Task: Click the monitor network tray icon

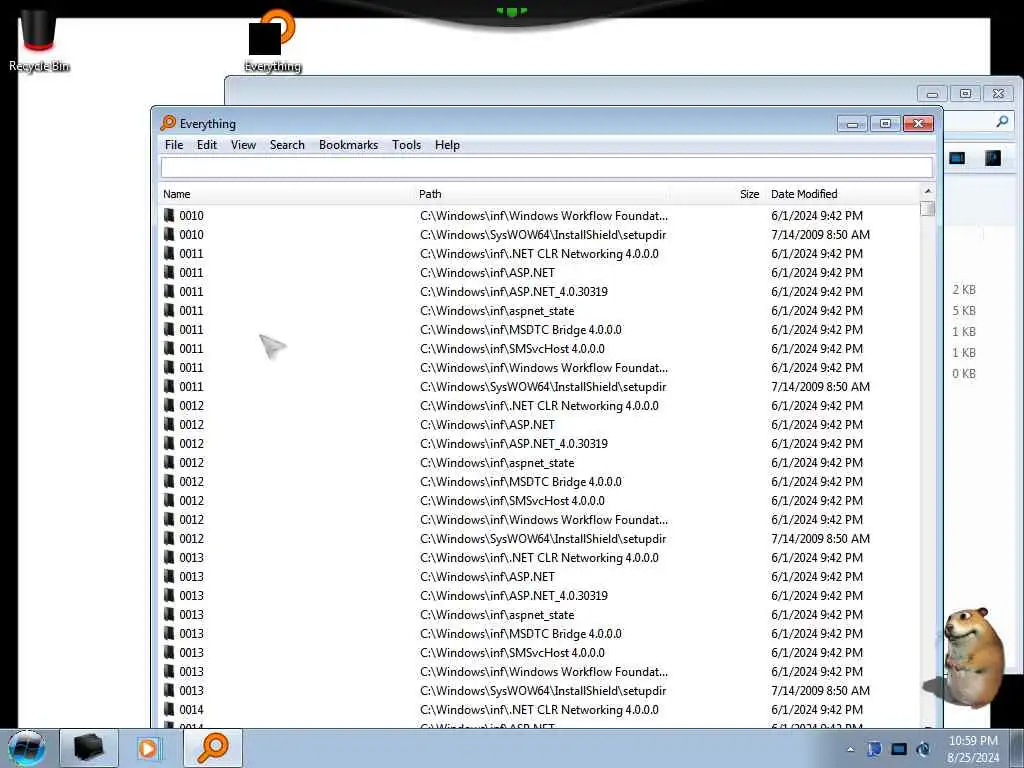Action: click(x=899, y=749)
